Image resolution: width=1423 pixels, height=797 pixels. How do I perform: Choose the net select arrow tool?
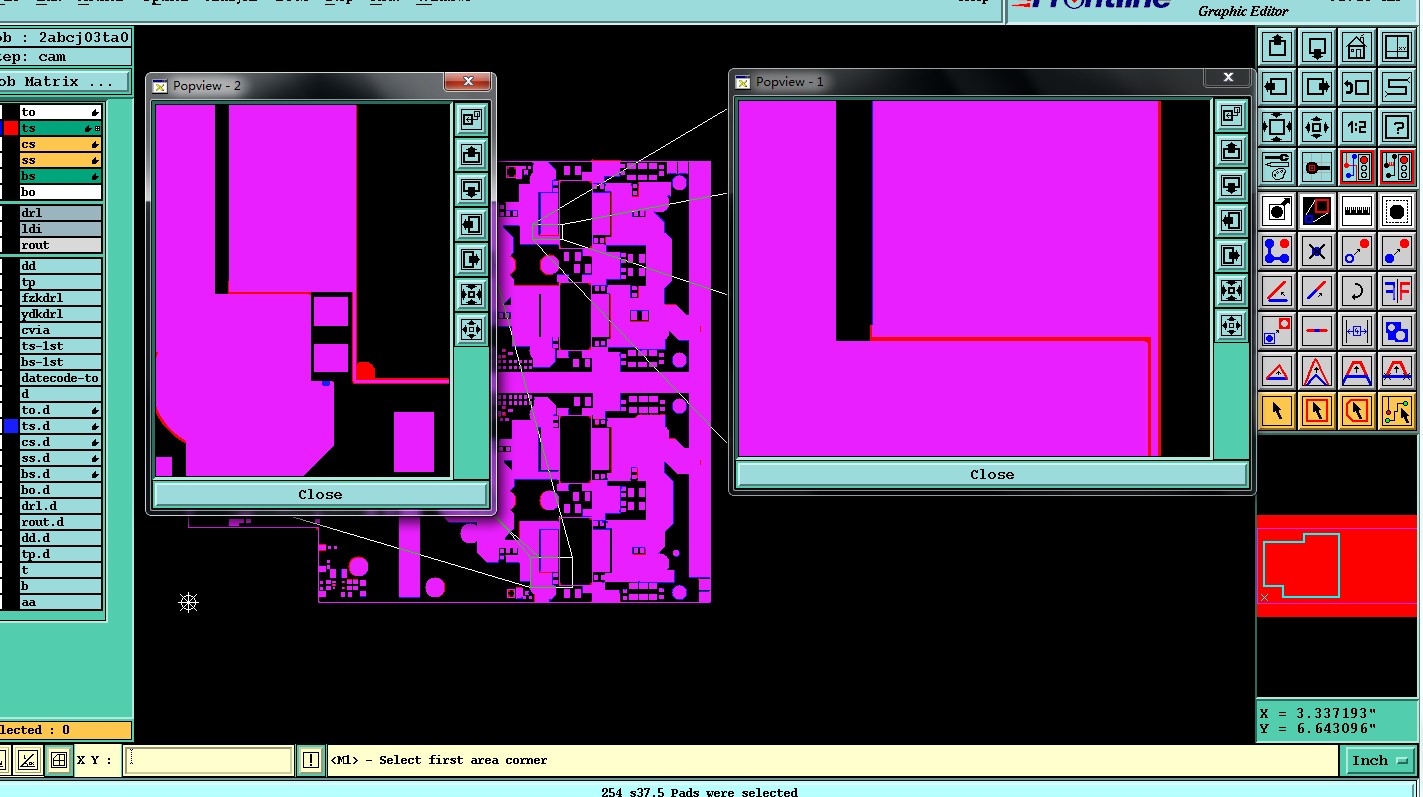point(1397,411)
